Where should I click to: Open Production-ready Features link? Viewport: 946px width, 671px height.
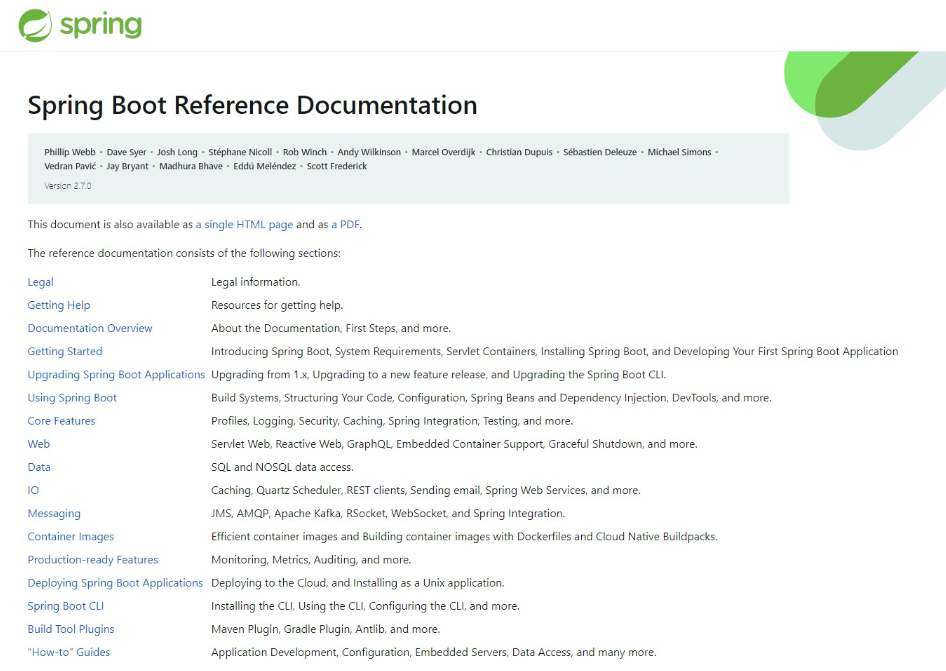[93, 560]
